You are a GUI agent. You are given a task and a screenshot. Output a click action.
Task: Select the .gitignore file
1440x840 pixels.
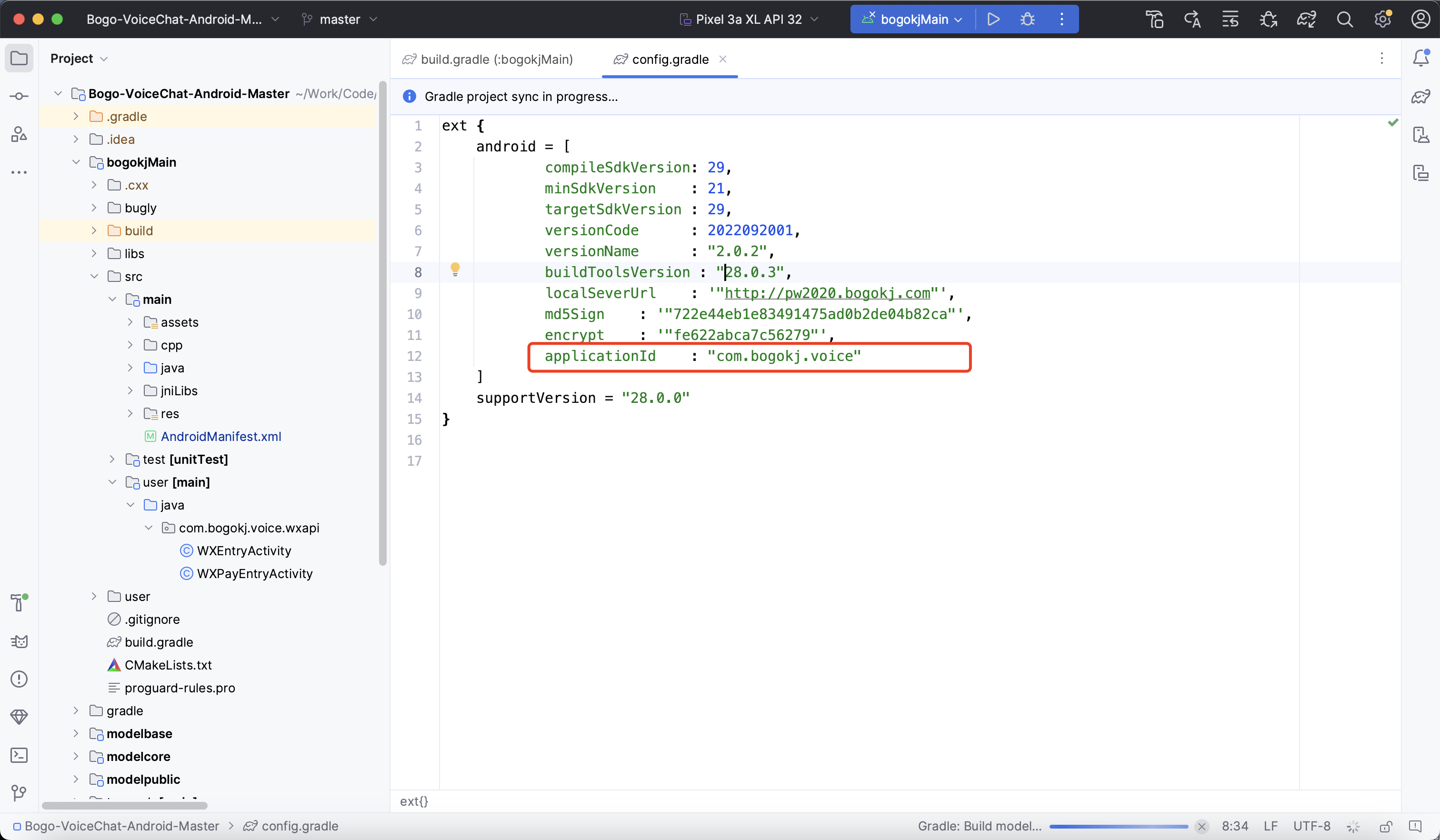point(143,619)
